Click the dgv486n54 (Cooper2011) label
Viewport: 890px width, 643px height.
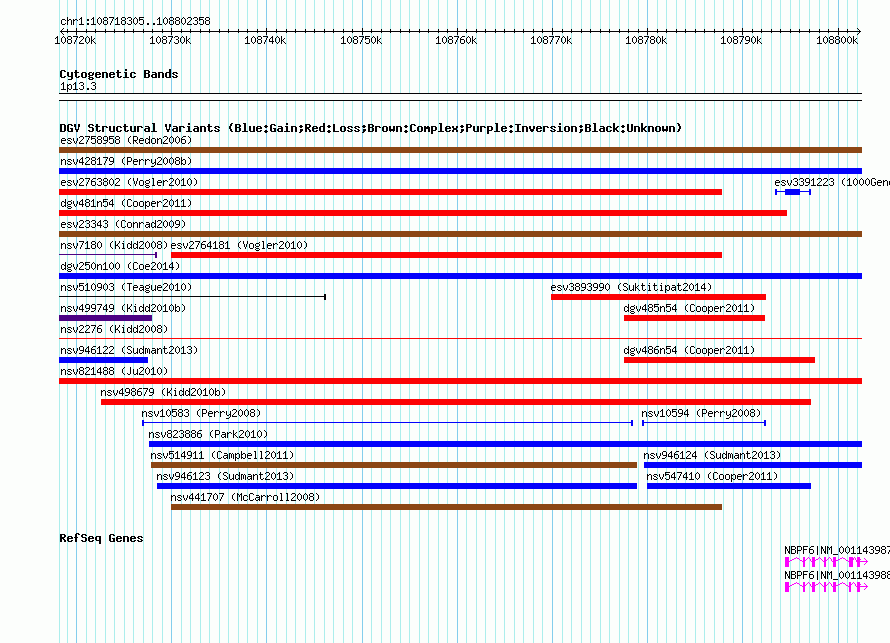689,350
